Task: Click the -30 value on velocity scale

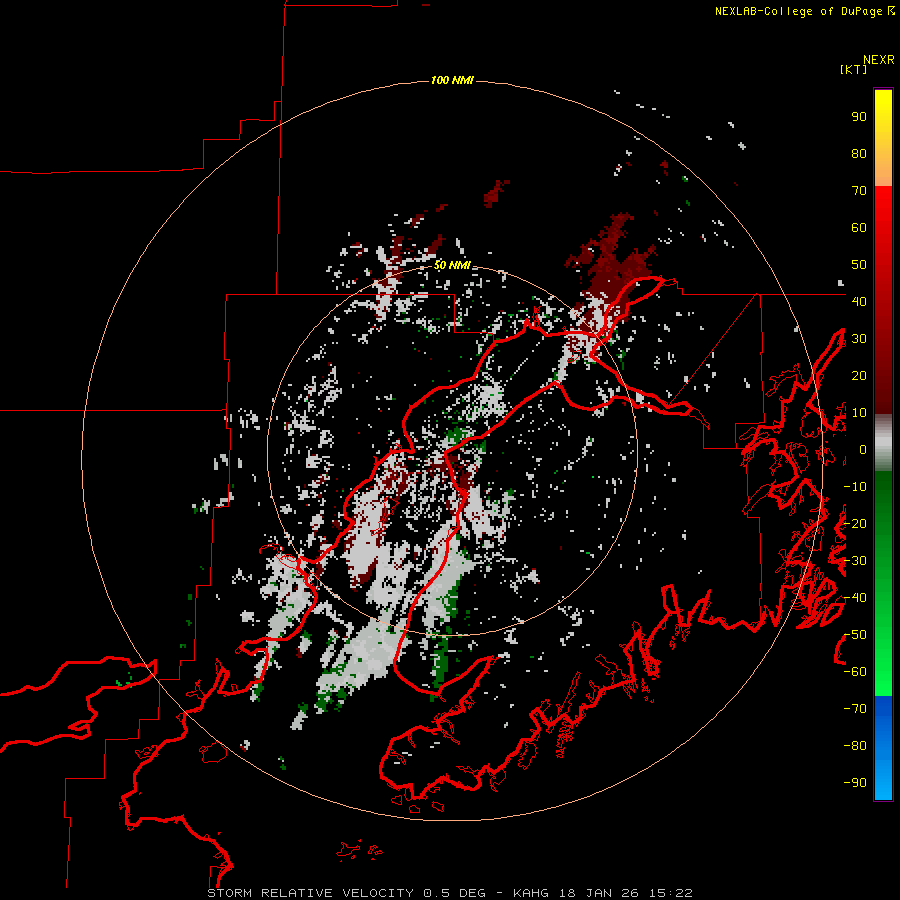Action: pos(855,561)
